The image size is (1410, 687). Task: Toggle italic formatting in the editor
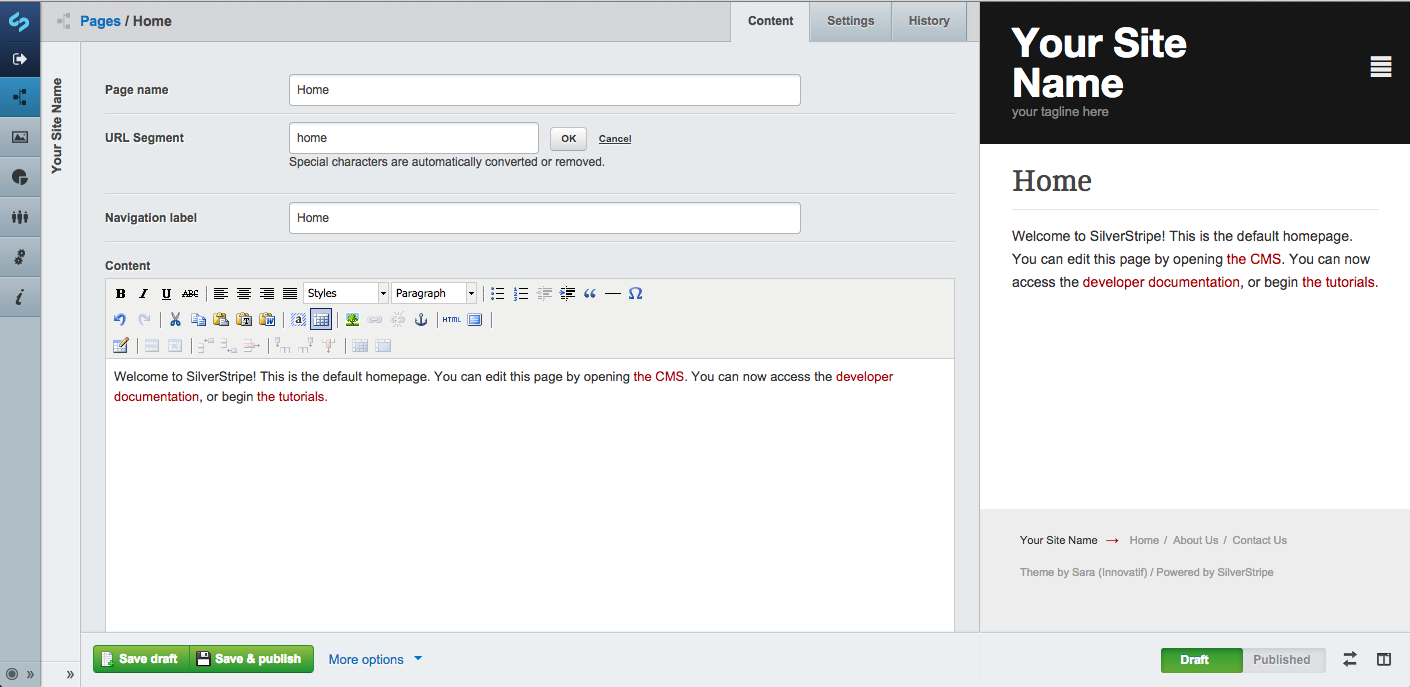click(143, 293)
